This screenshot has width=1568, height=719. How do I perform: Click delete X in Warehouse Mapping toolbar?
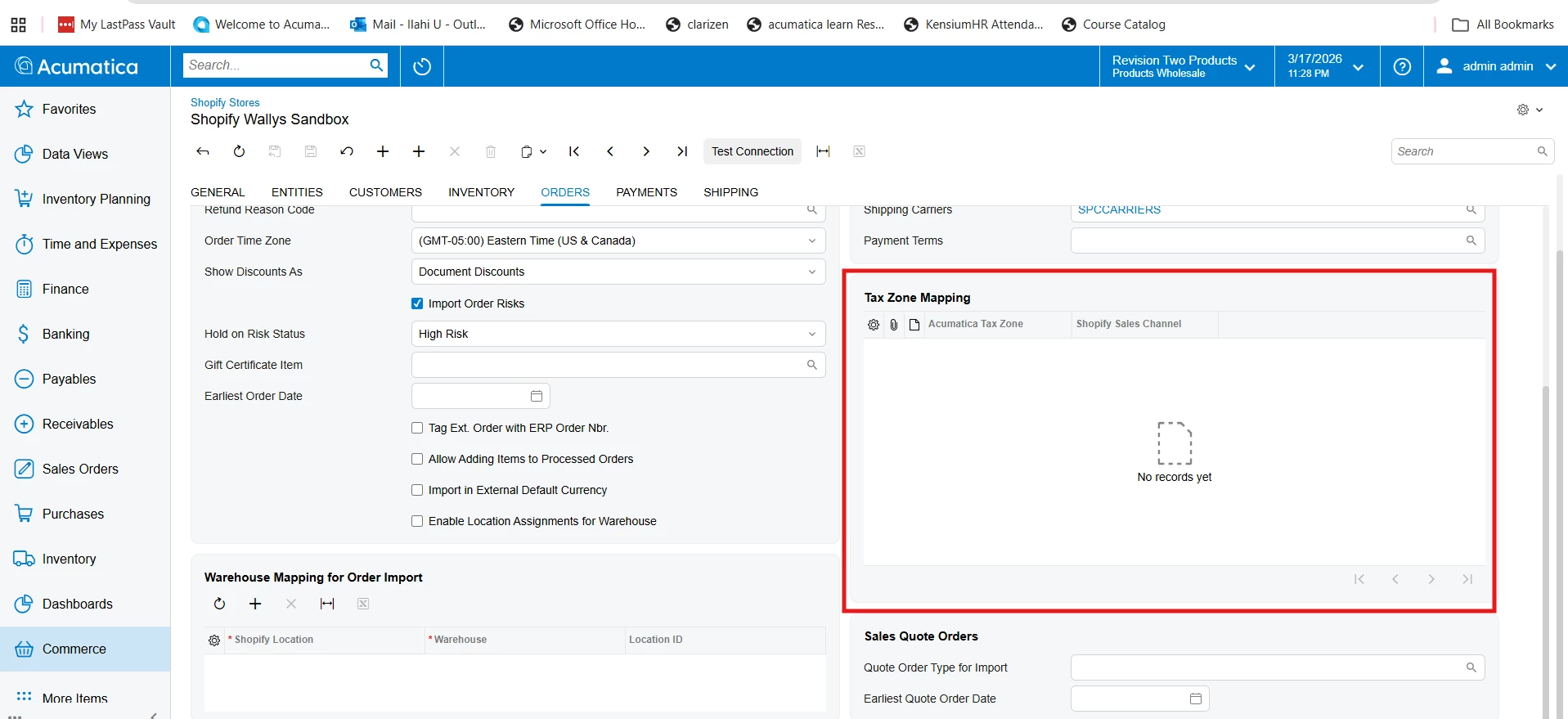(291, 604)
